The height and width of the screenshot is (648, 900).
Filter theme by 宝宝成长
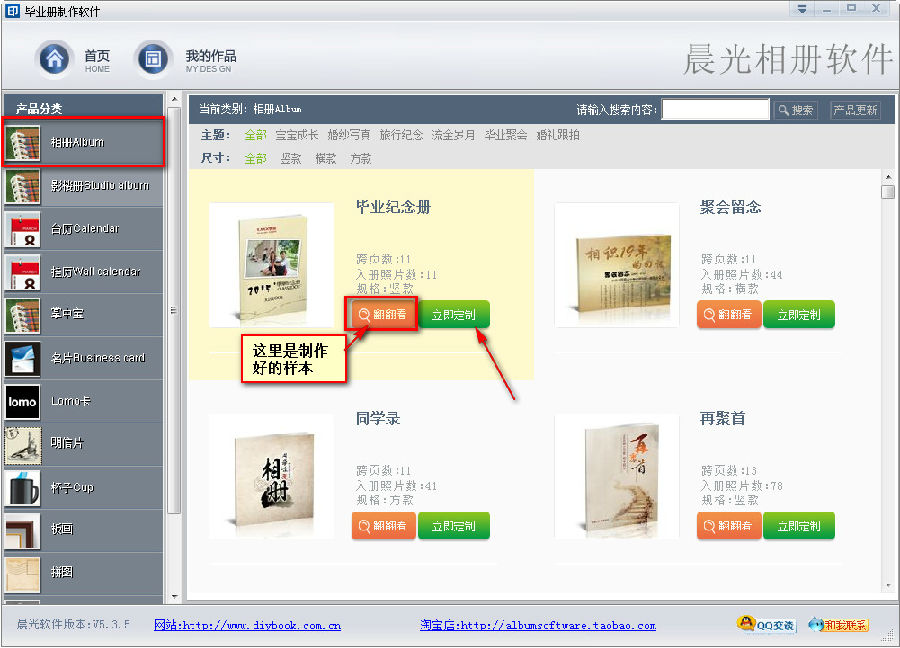[297, 135]
